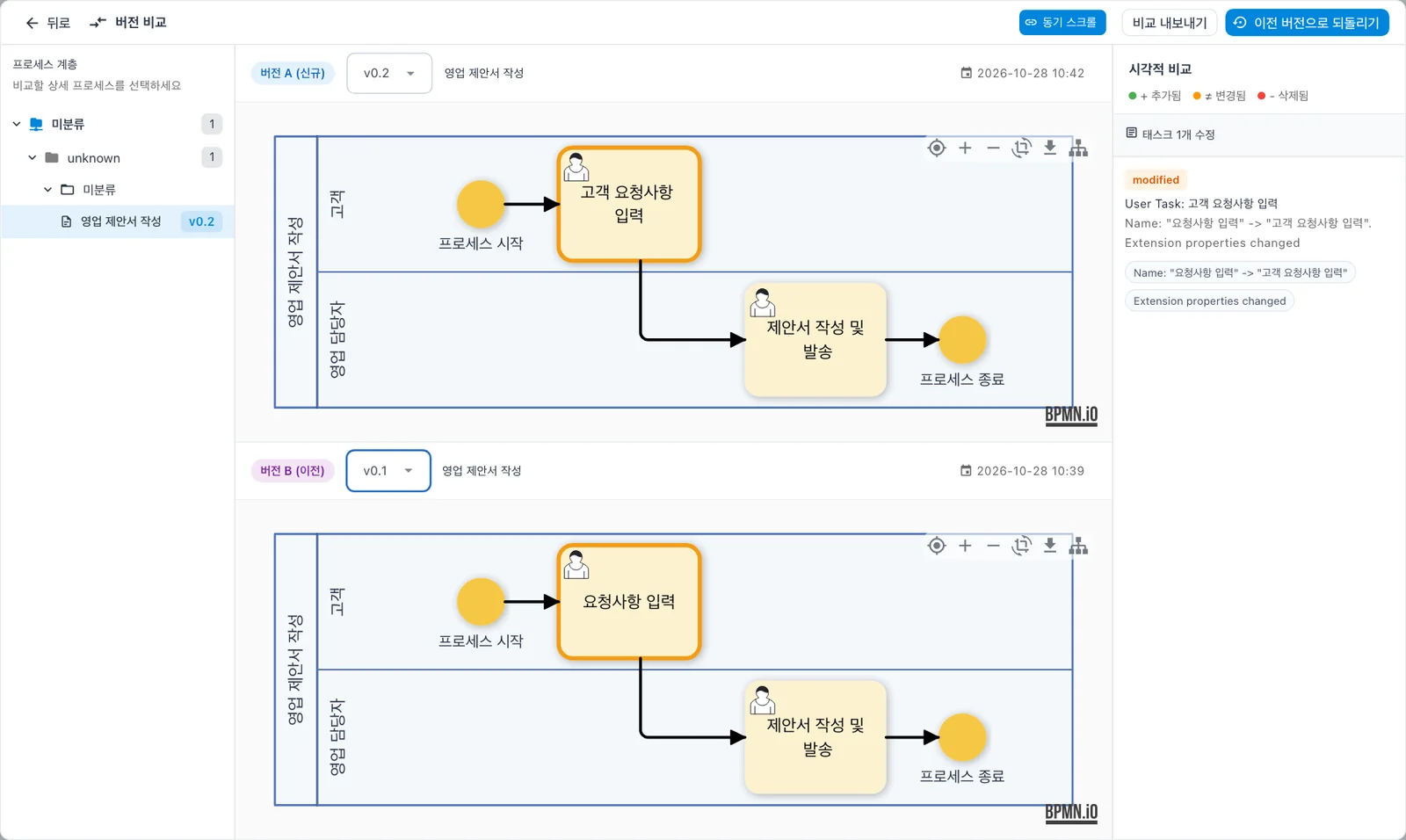Open hierarchy view for version B
This screenshot has width=1406, height=840.
coord(1078,546)
